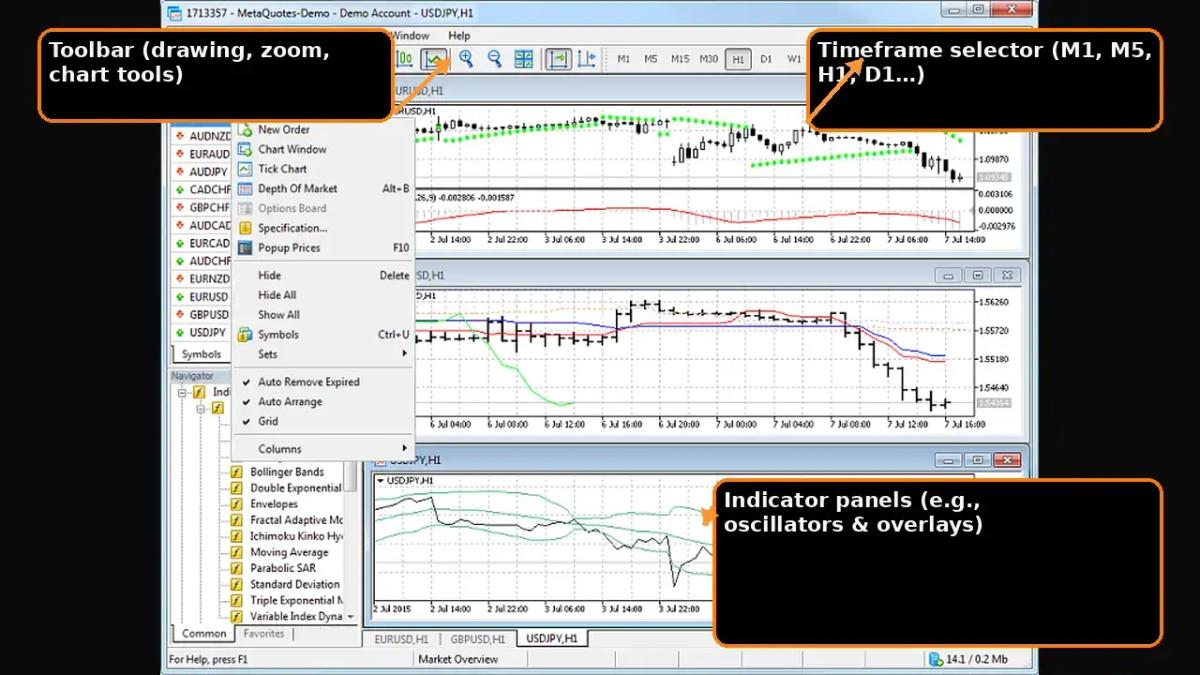Toggle chart shift toolbar icon
This screenshot has width=1200, height=675.
586,59
